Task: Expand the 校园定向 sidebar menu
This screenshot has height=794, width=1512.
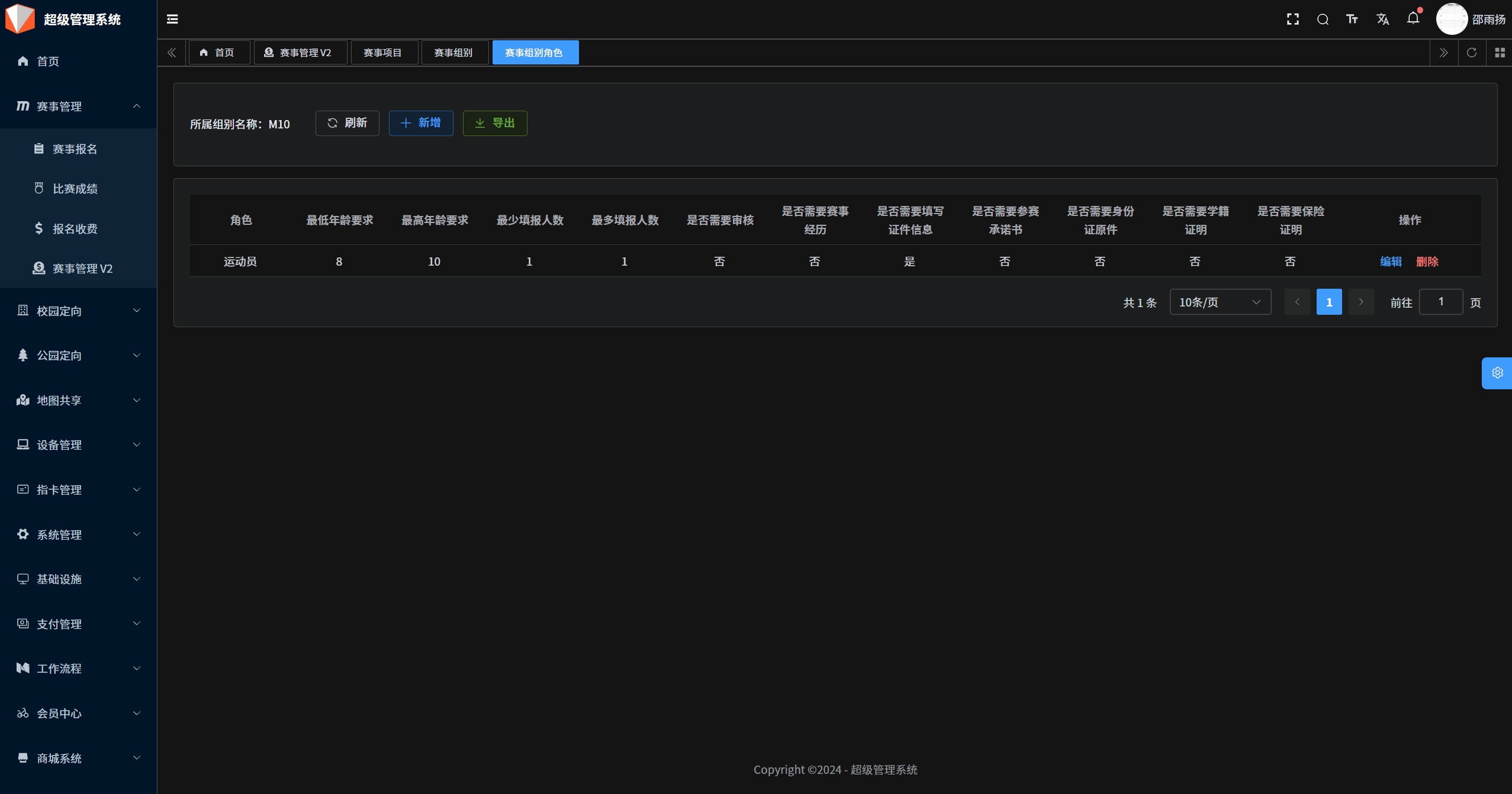Action: tap(78, 311)
